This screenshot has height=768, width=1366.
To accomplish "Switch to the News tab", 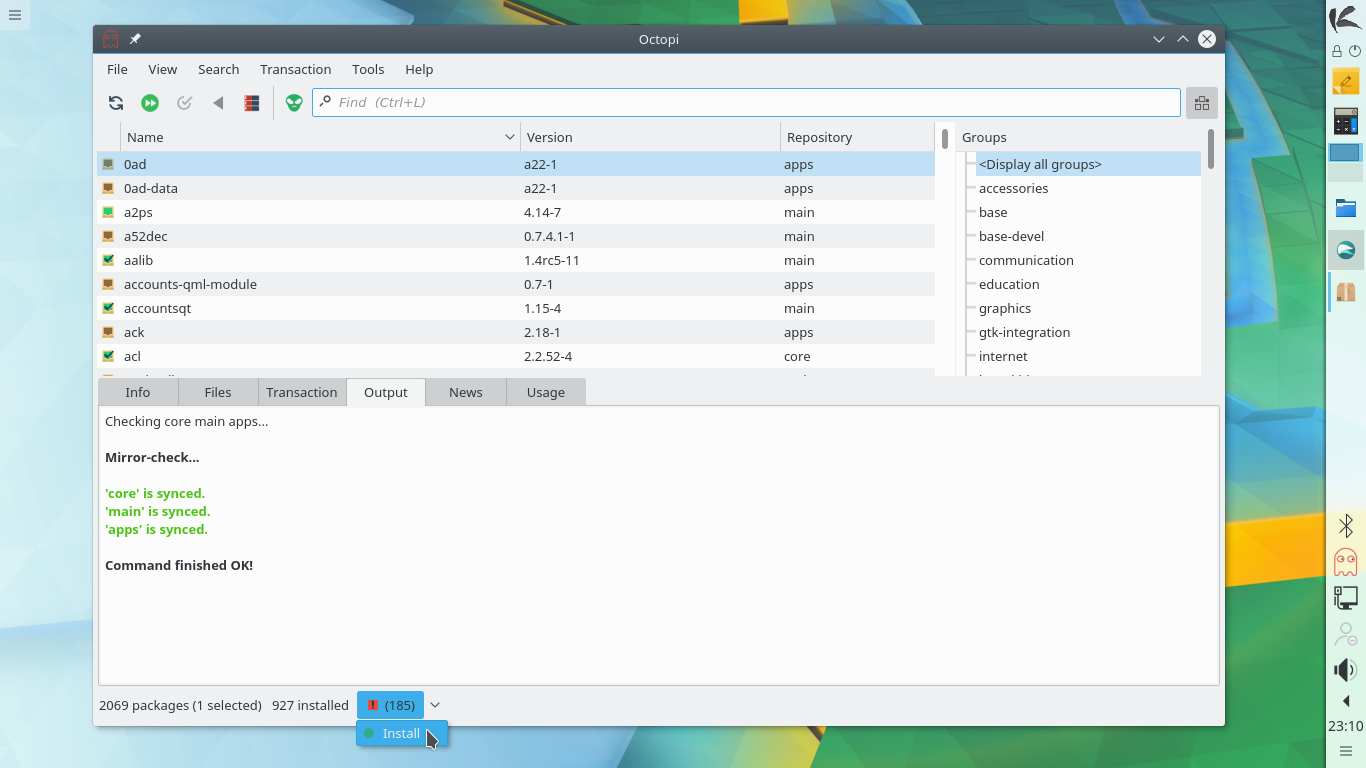I will pos(466,392).
